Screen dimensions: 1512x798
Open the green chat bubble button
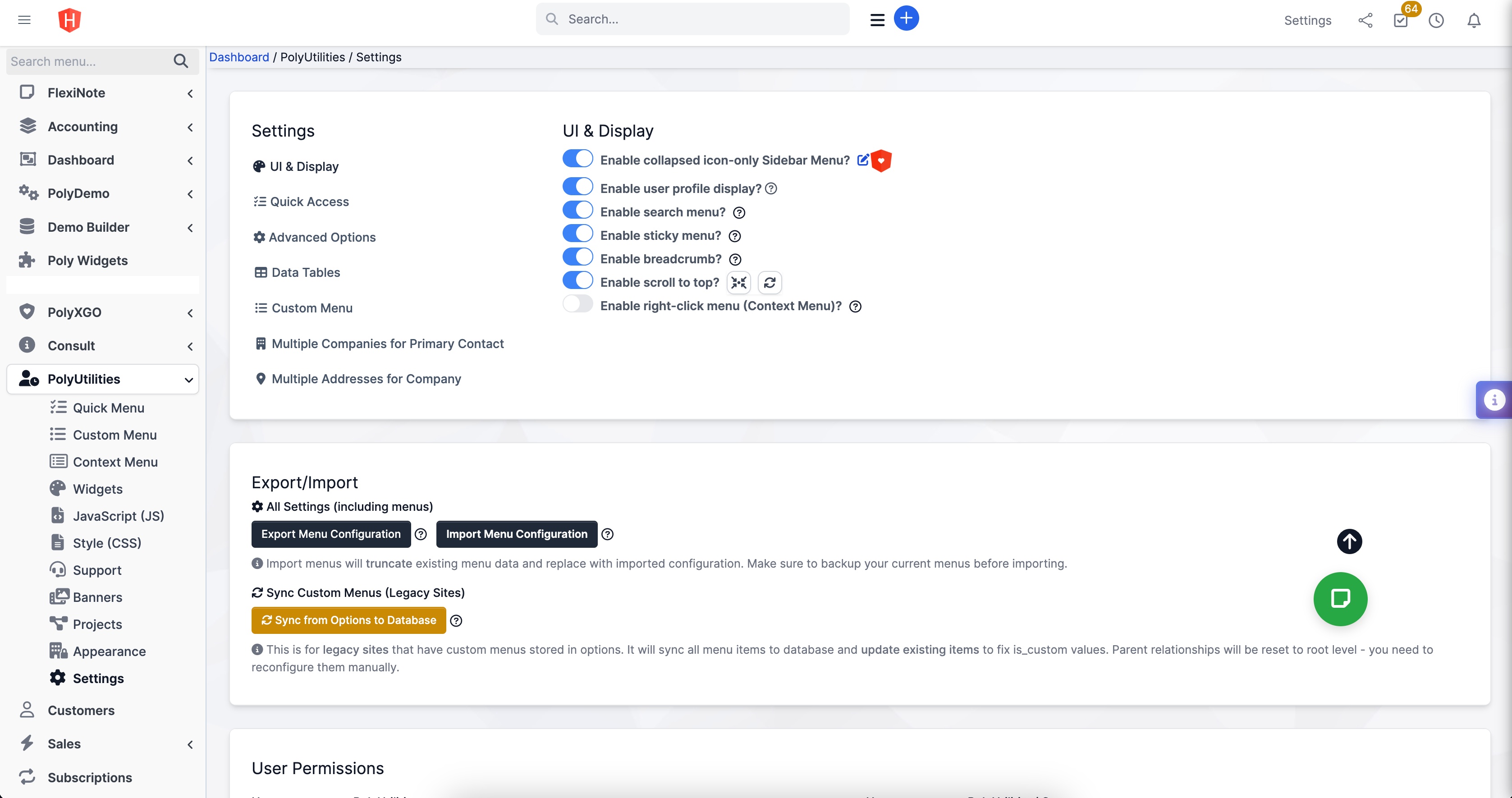pyautogui.click(x=1340, y=598)
